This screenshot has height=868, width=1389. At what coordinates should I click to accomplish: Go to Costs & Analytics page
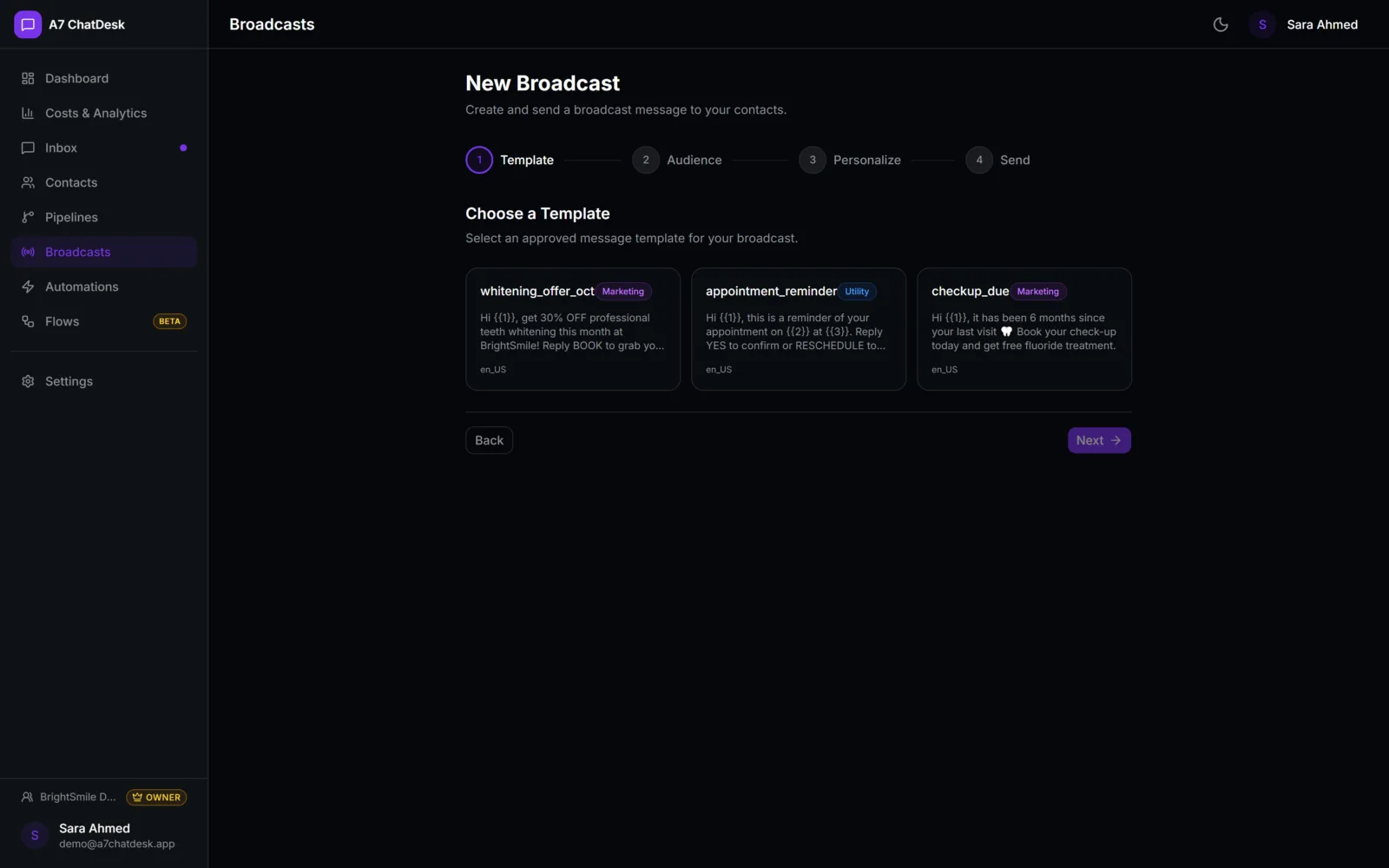click(104, 113)
